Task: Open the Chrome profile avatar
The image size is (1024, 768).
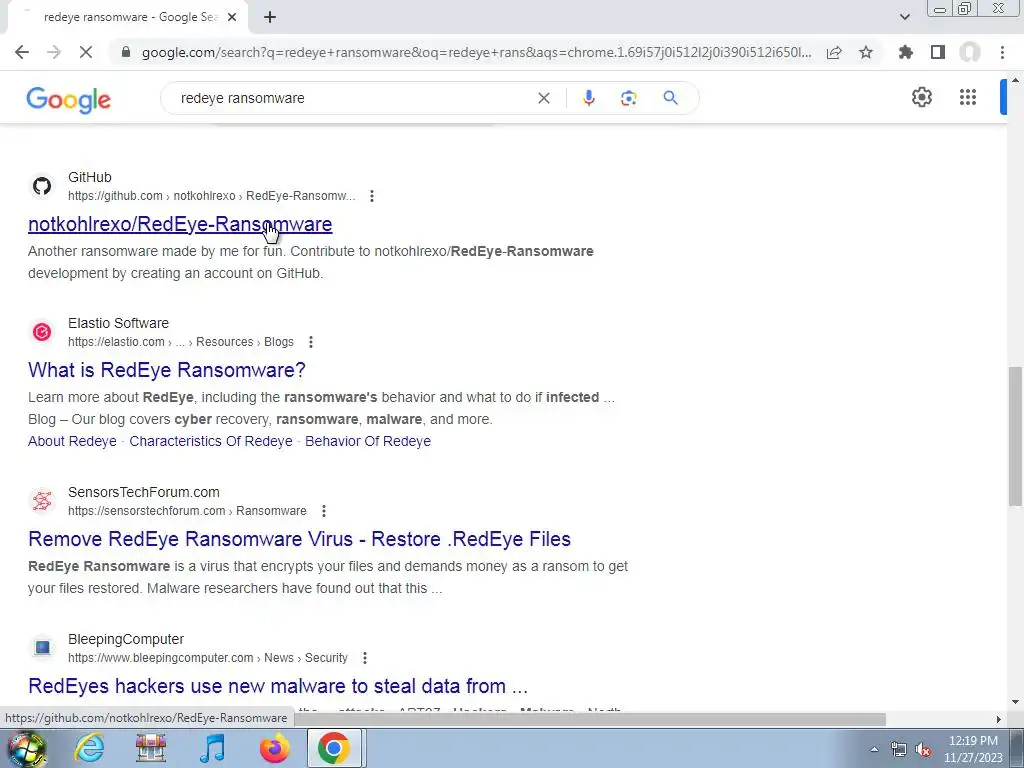Action: pyautogui.click(x=970, y=52)
